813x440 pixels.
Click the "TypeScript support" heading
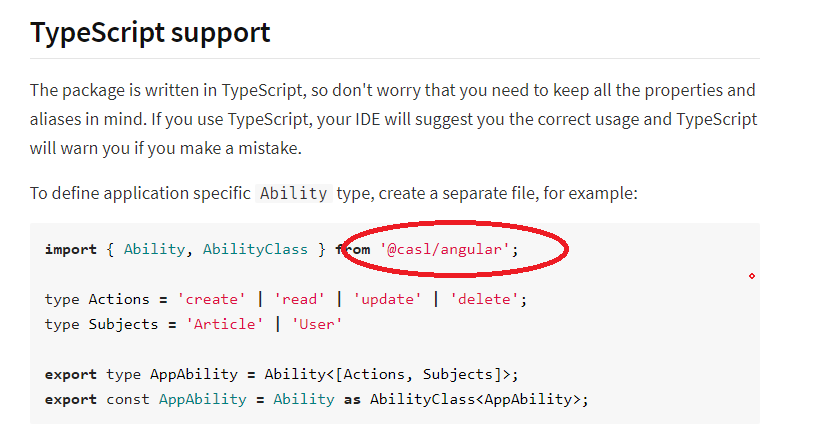(150, 33)
